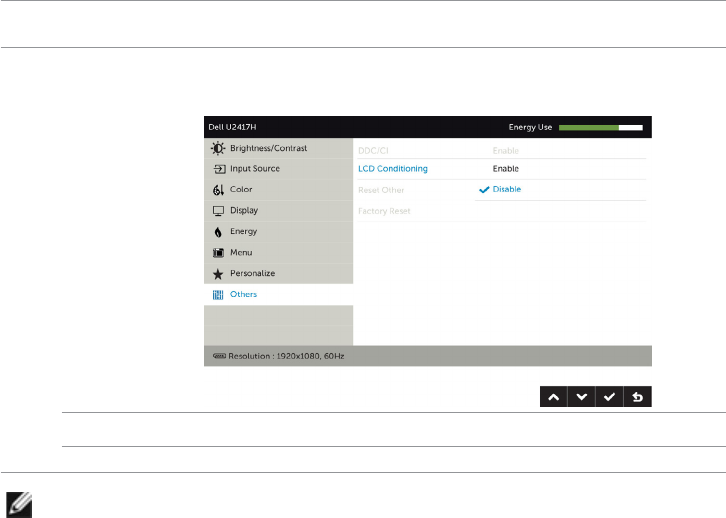Select the Reset Other option
This screenshot has width=726, height=518.
coord(381,190)
